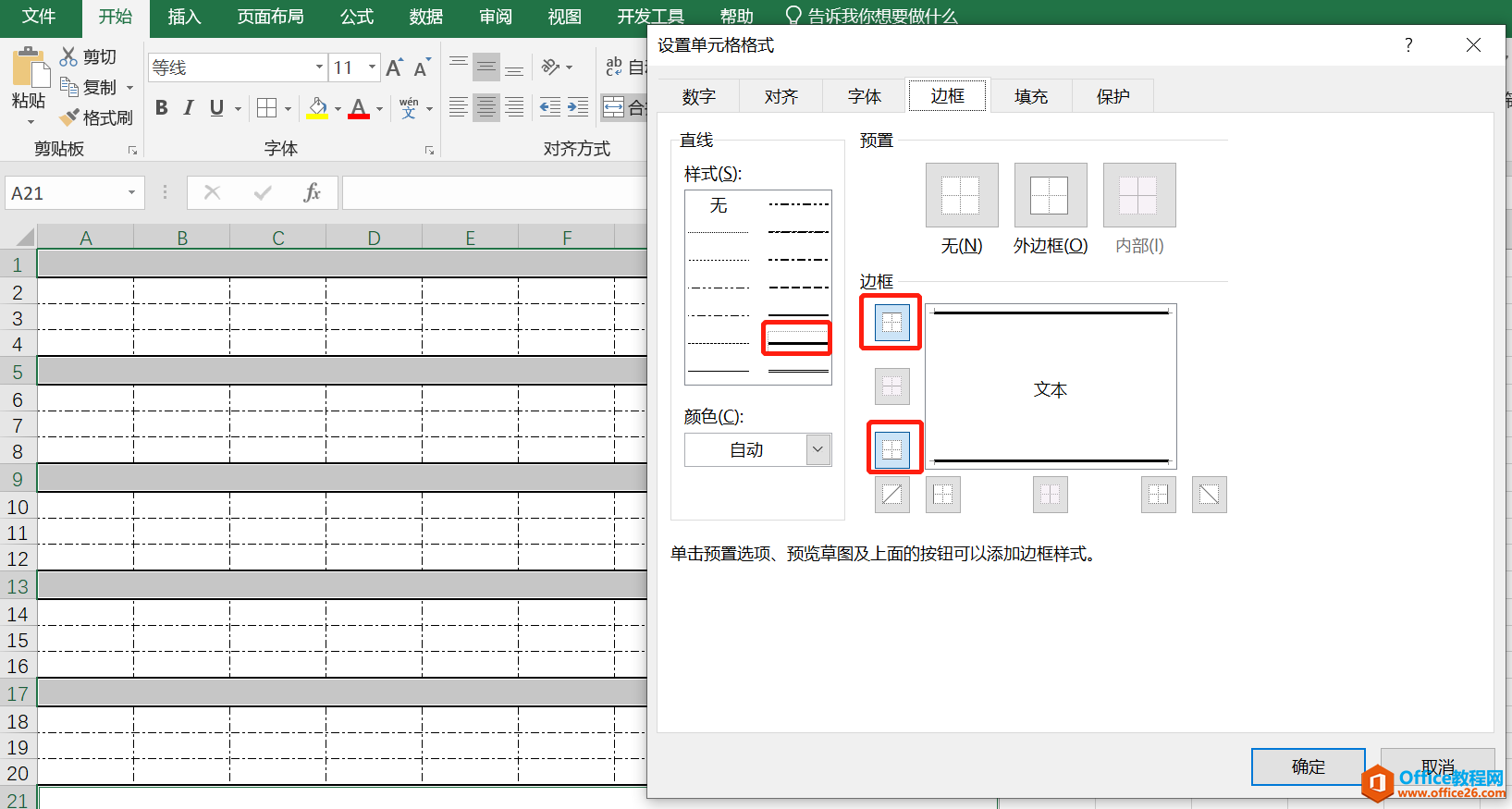1512x809 pixels.
Task: Open the 保护 tab in dialog
Action: (x=1112, y=96)
